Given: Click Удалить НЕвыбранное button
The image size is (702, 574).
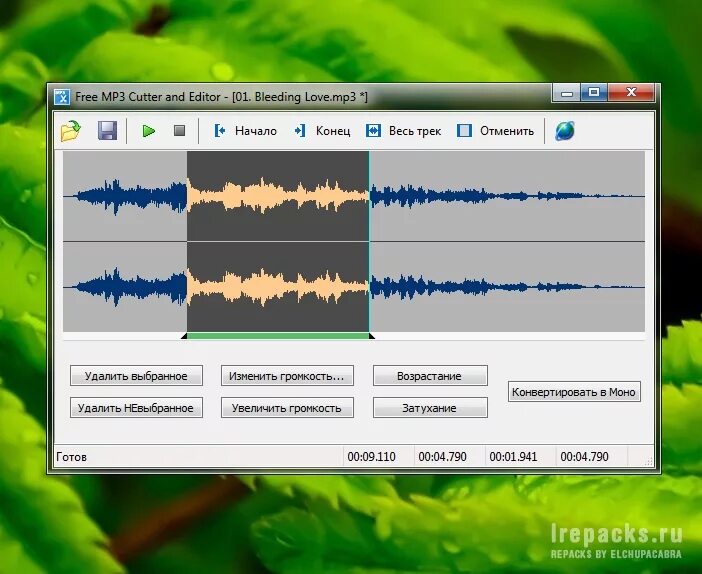Looking at the screenshot, I should tap(136, 408).
